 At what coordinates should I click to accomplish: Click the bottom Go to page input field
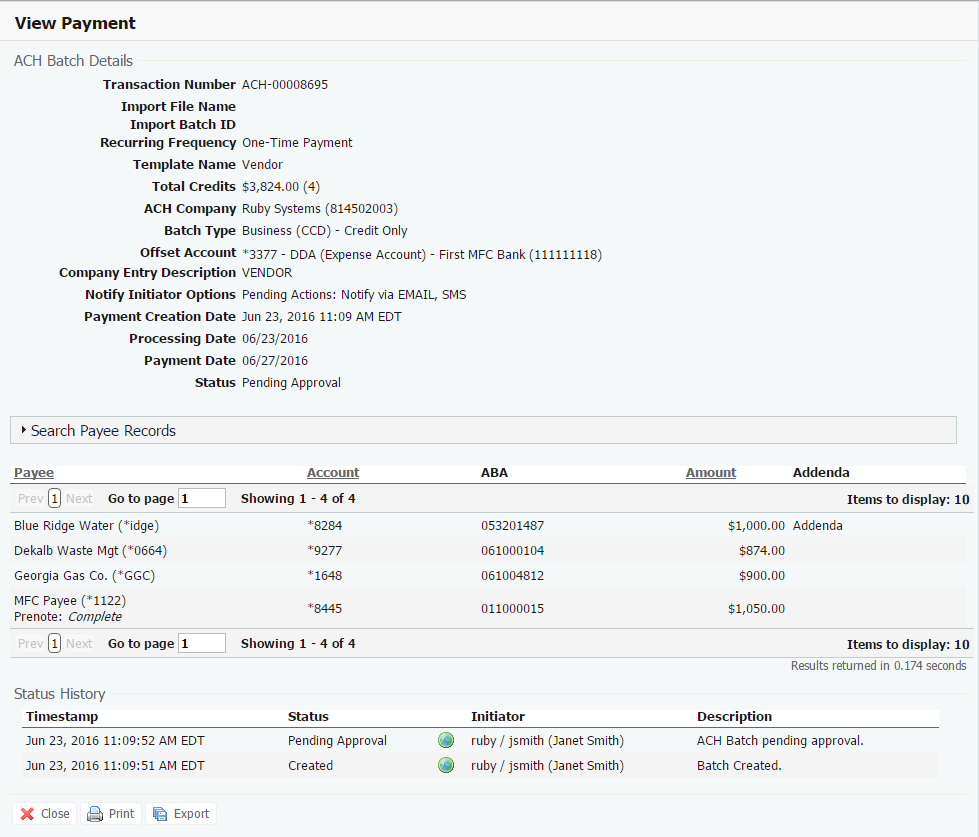pos(202,644)
